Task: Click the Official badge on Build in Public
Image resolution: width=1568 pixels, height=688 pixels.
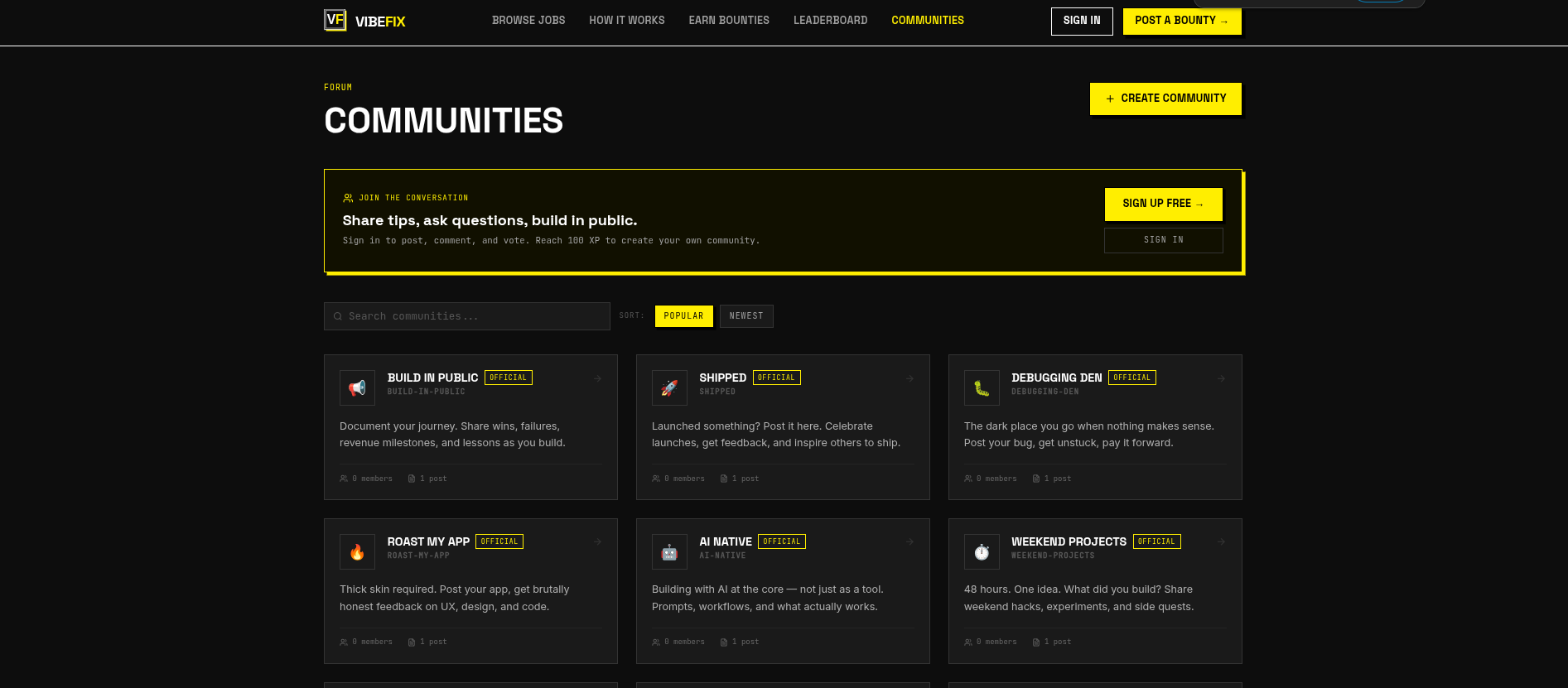Action: pyautogui.click(x=509, y=378)
